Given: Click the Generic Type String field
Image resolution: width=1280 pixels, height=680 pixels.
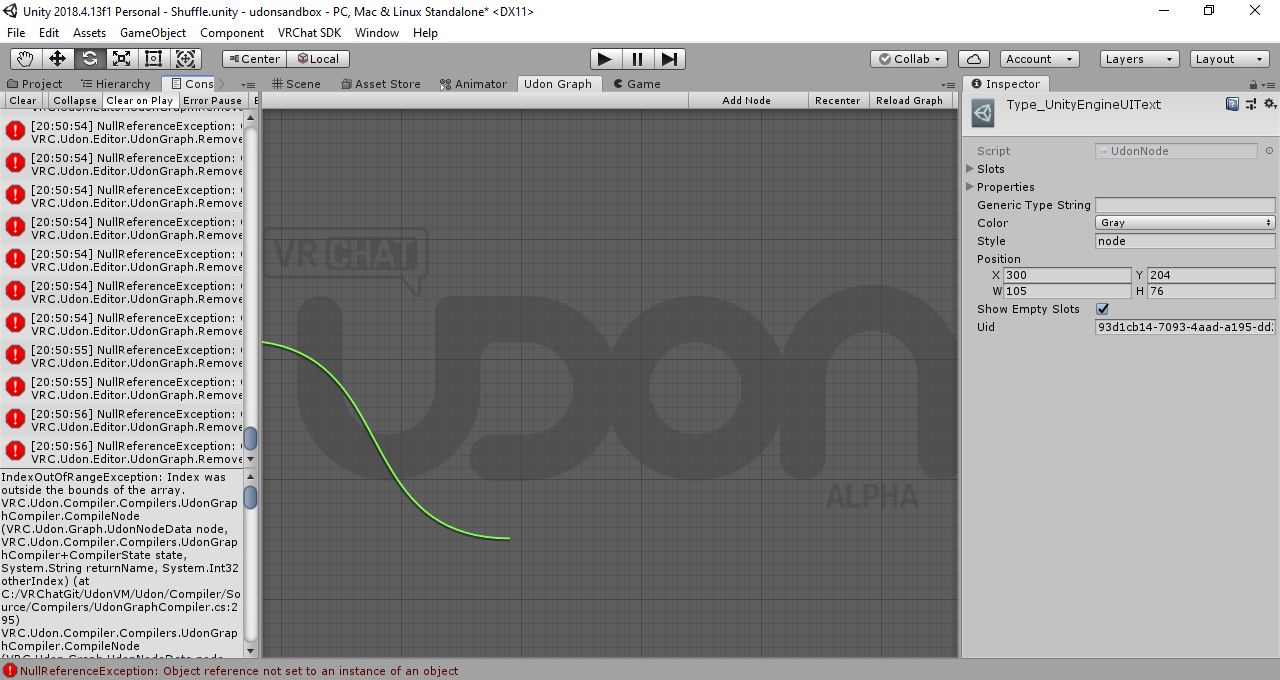Looking at the screenshot, I should coord(1185,205).
